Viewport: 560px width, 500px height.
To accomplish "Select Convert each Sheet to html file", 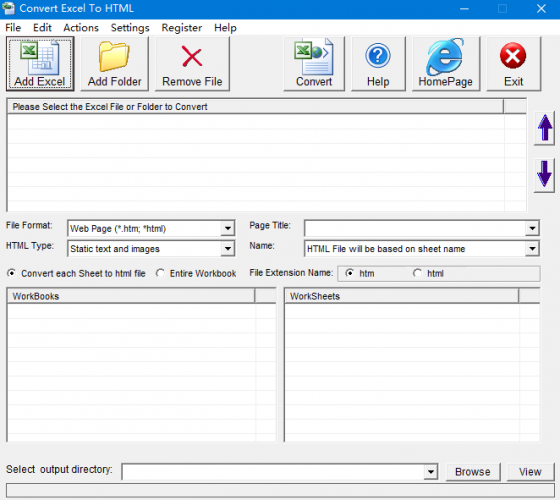I will pos(76,274).
